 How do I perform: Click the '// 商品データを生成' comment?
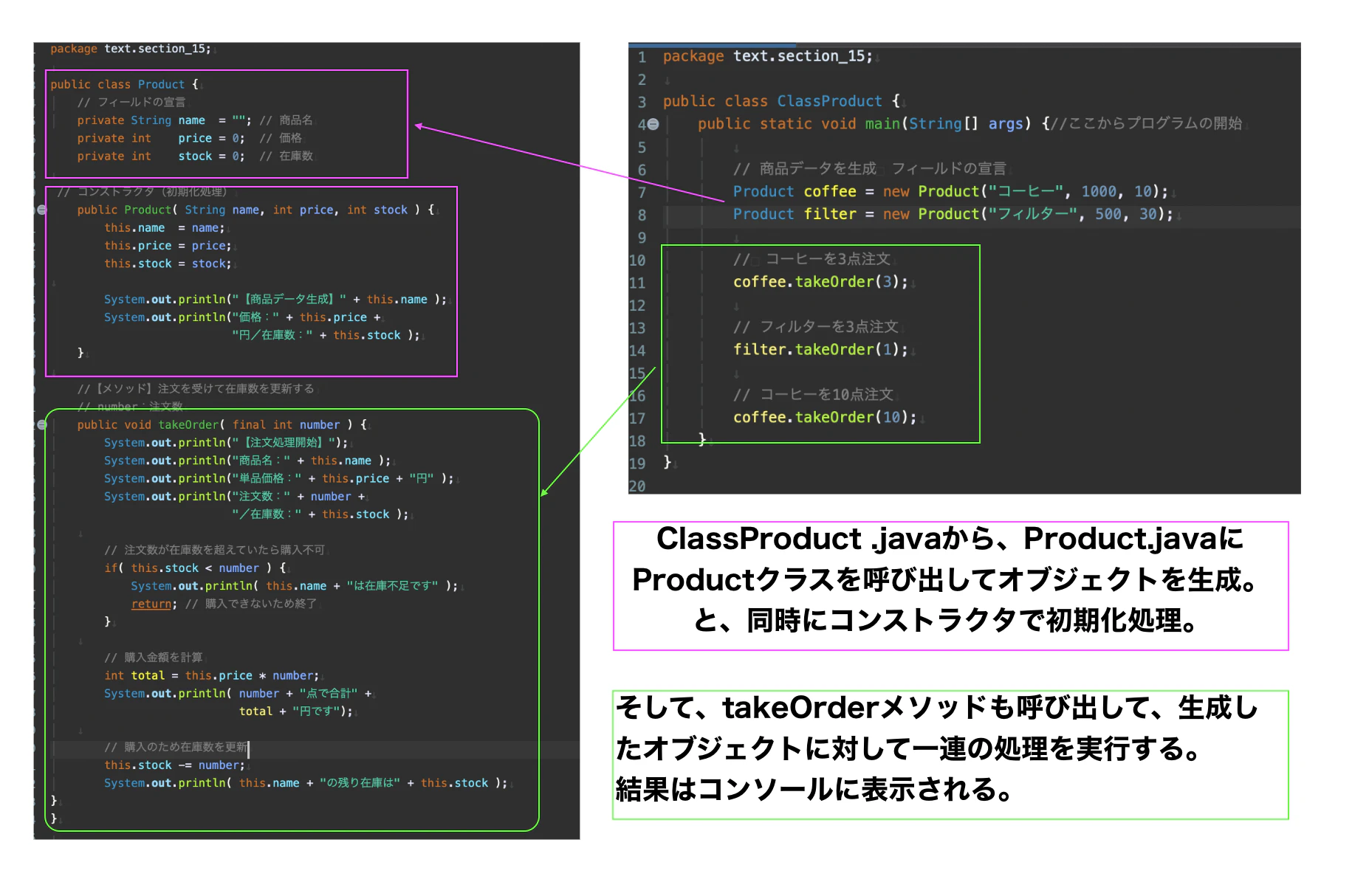point(805,169)
